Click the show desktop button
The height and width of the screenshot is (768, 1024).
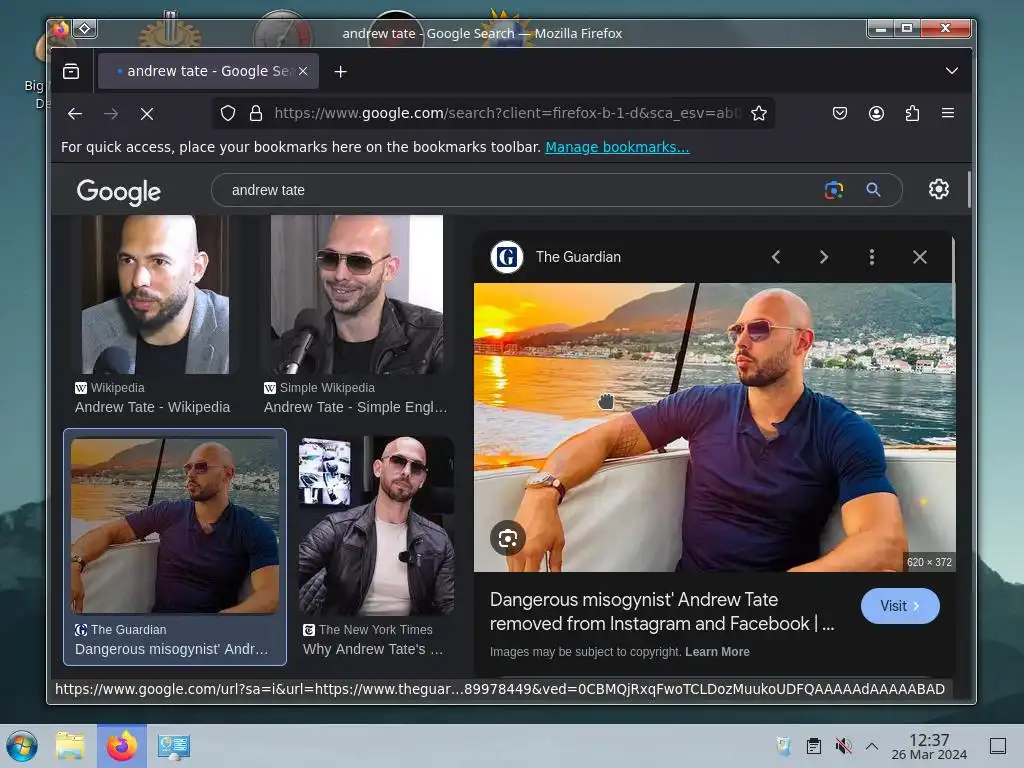pyautogui.click(x=998, y=746)
